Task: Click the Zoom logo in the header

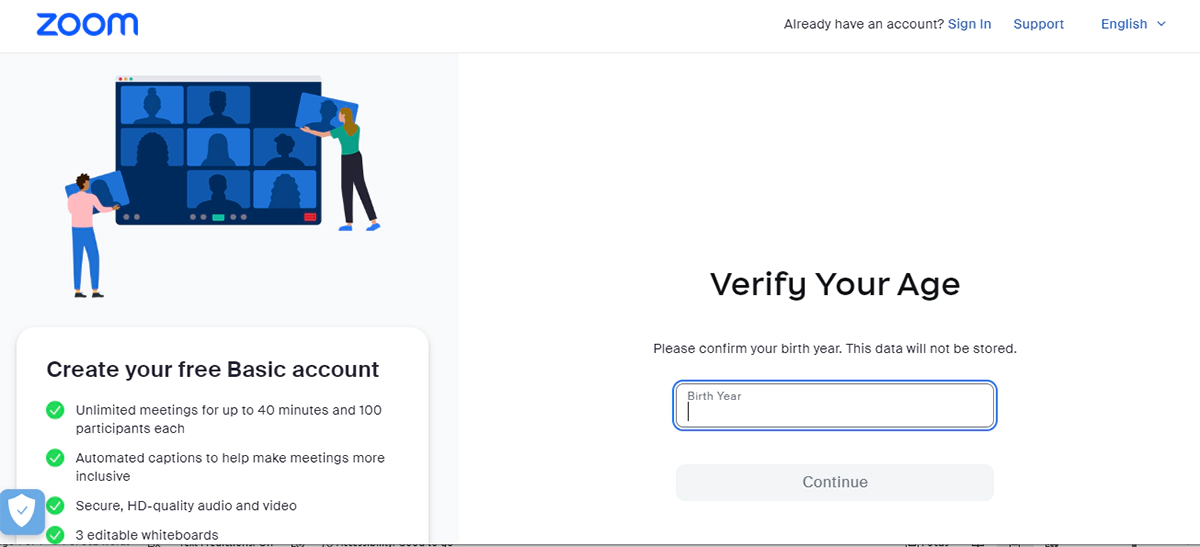Action: tap(87, 24)
